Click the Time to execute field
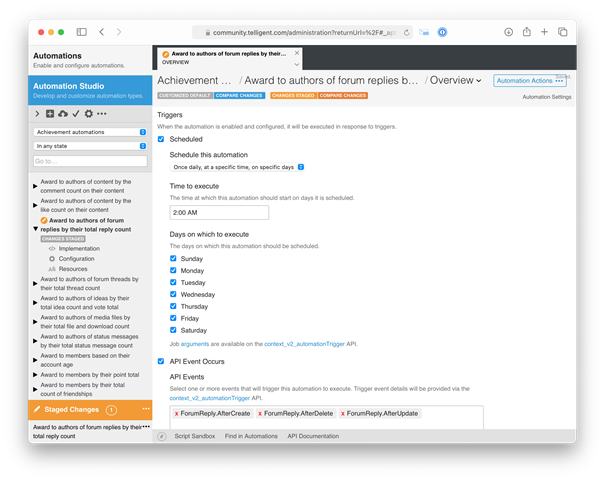This screenshot has width=604, height=480. 219,213
